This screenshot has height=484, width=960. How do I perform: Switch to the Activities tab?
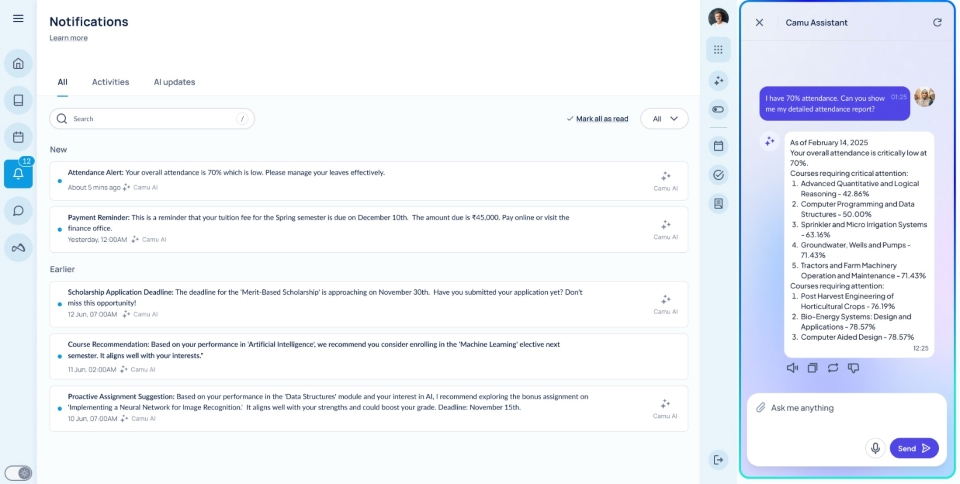click(x=110, y=82)
